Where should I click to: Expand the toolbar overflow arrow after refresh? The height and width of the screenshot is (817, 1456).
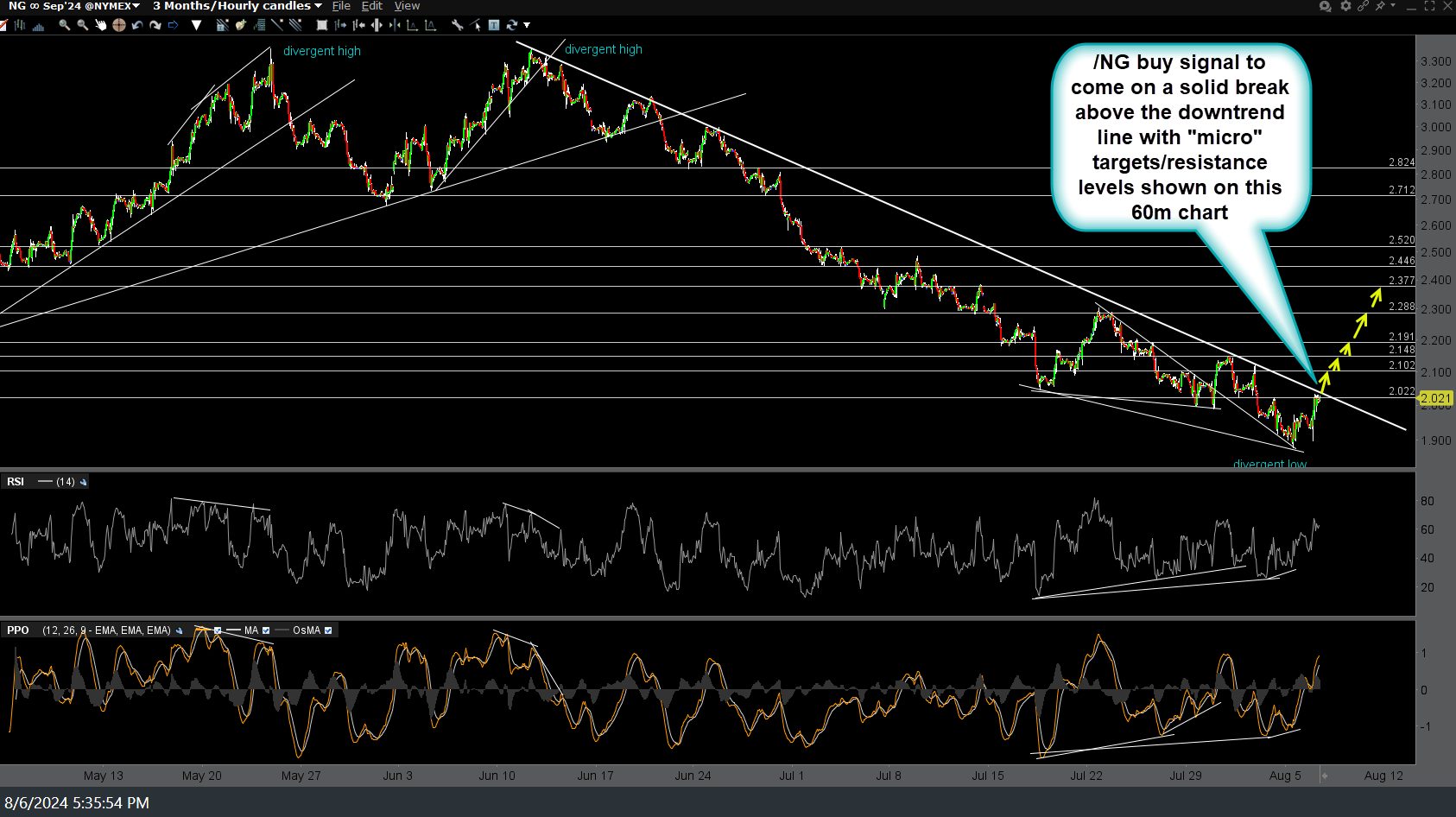527,25
